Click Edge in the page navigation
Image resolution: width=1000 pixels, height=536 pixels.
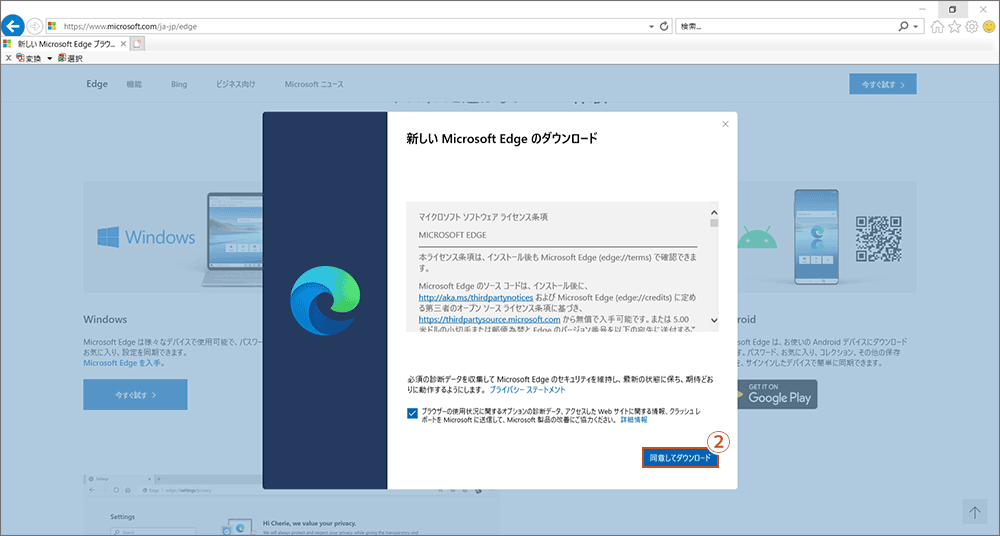[x=97, y=84]
